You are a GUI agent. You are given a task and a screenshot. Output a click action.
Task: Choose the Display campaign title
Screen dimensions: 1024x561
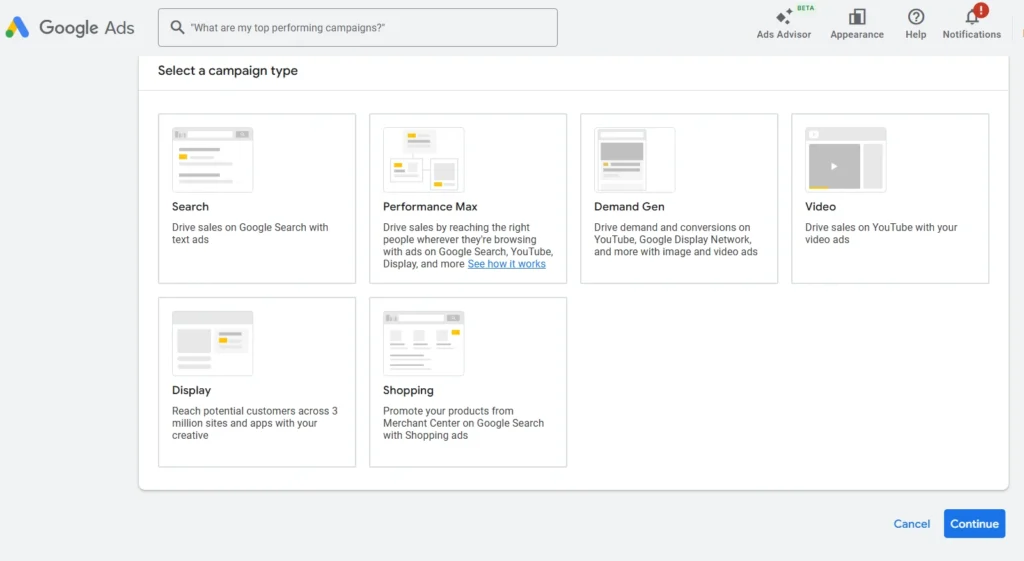coord(191,390)
